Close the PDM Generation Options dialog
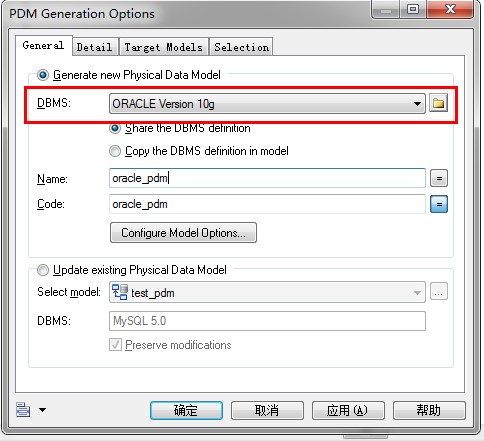Image resolution: width=484 pixels, height=441 pixels. (x=451, y=9)
